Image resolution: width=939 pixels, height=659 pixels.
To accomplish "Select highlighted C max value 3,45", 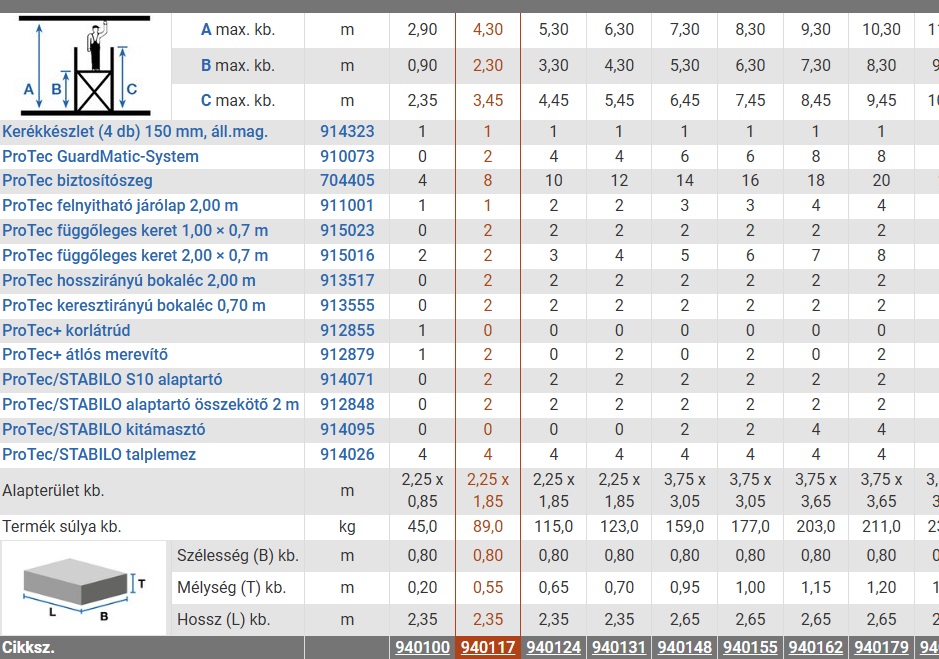I will [487, 100].
